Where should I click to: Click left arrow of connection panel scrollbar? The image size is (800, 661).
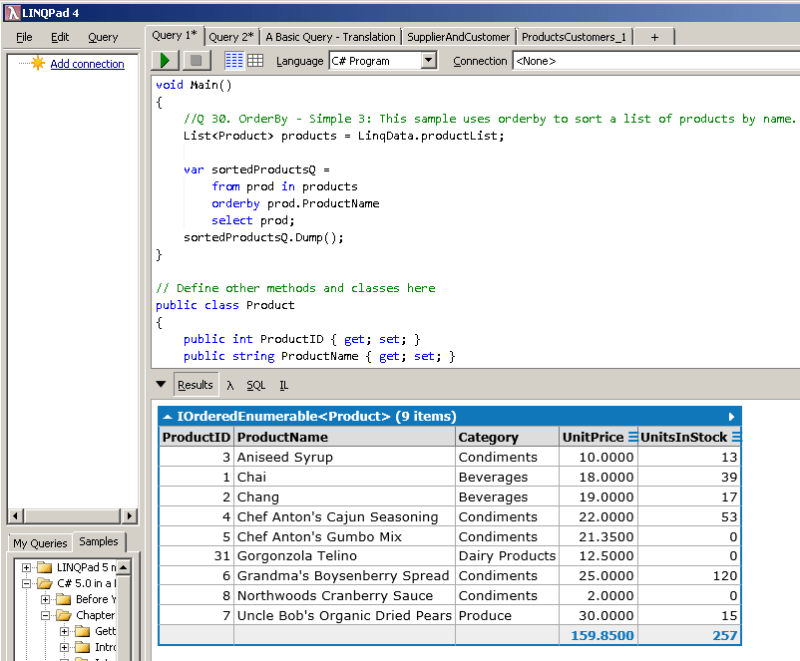pyautogui.click(x=15, y=516)
